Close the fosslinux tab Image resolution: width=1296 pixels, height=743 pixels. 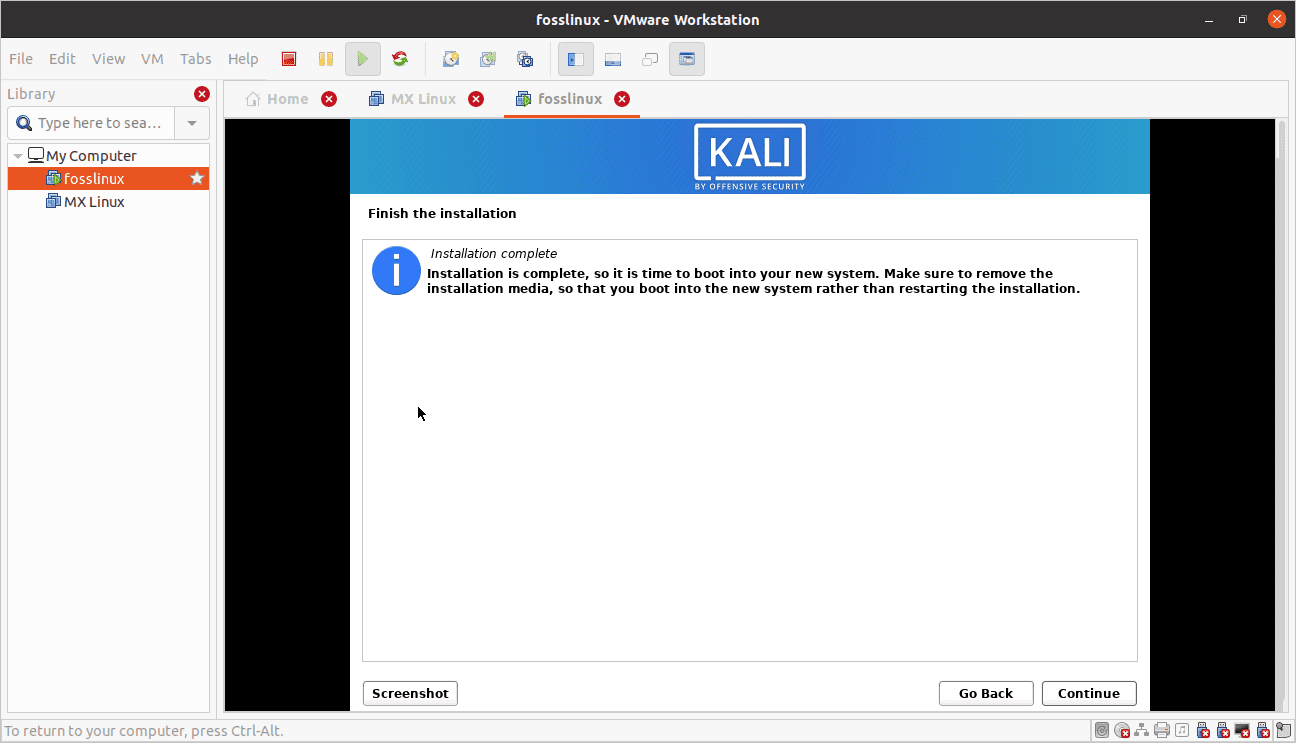(x=622, y=99)
